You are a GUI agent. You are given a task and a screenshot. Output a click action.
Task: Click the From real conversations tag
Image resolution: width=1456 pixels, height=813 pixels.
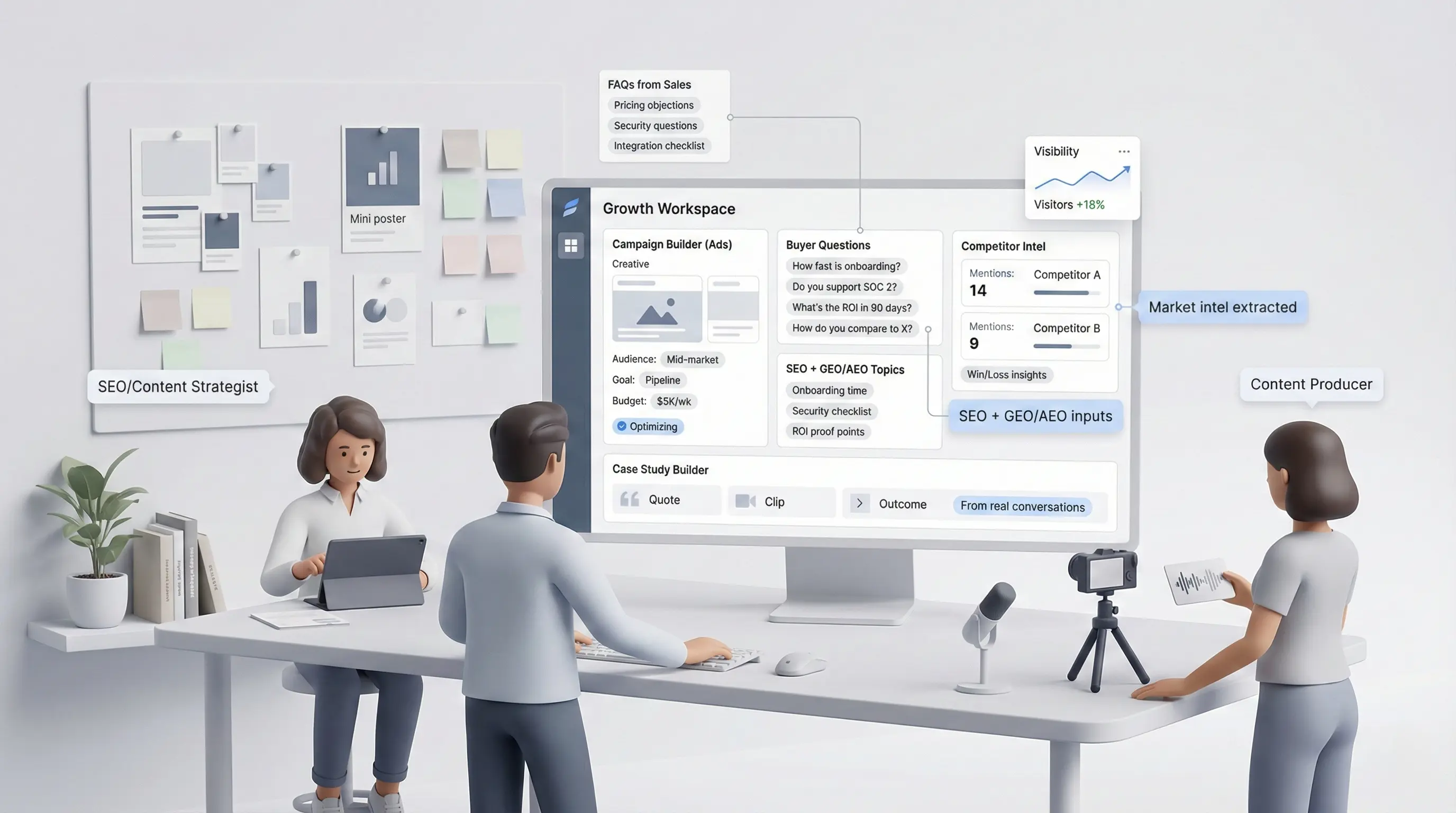click(x=1022, y=507)
